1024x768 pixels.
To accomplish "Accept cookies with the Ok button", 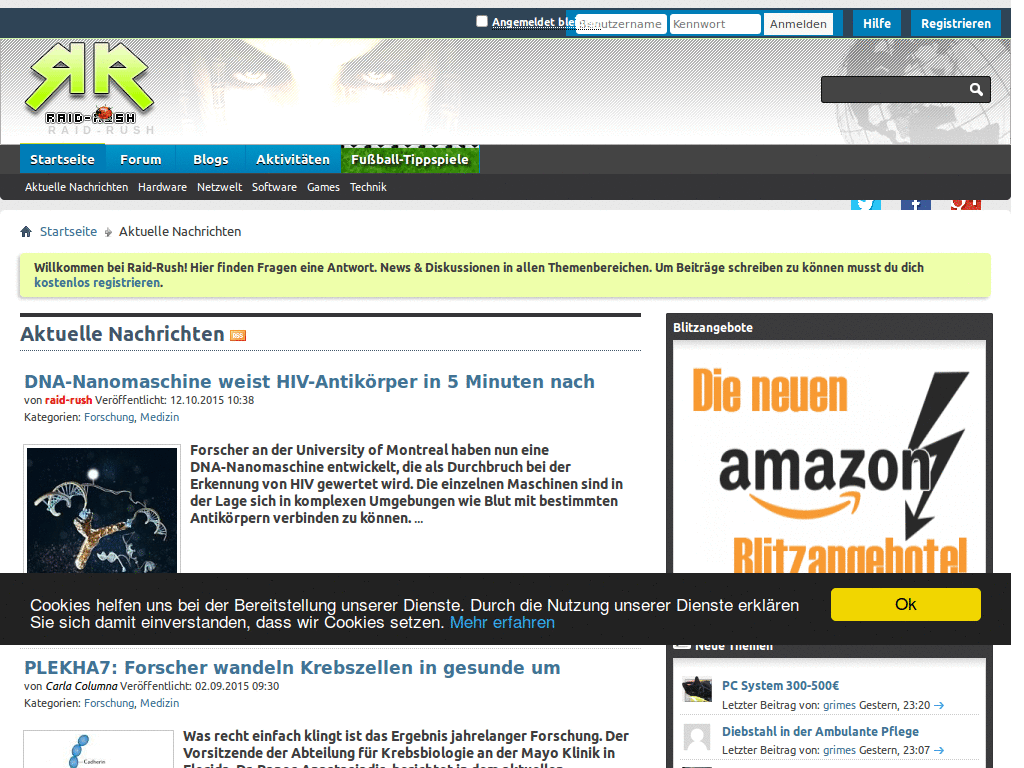I will 905,604.
